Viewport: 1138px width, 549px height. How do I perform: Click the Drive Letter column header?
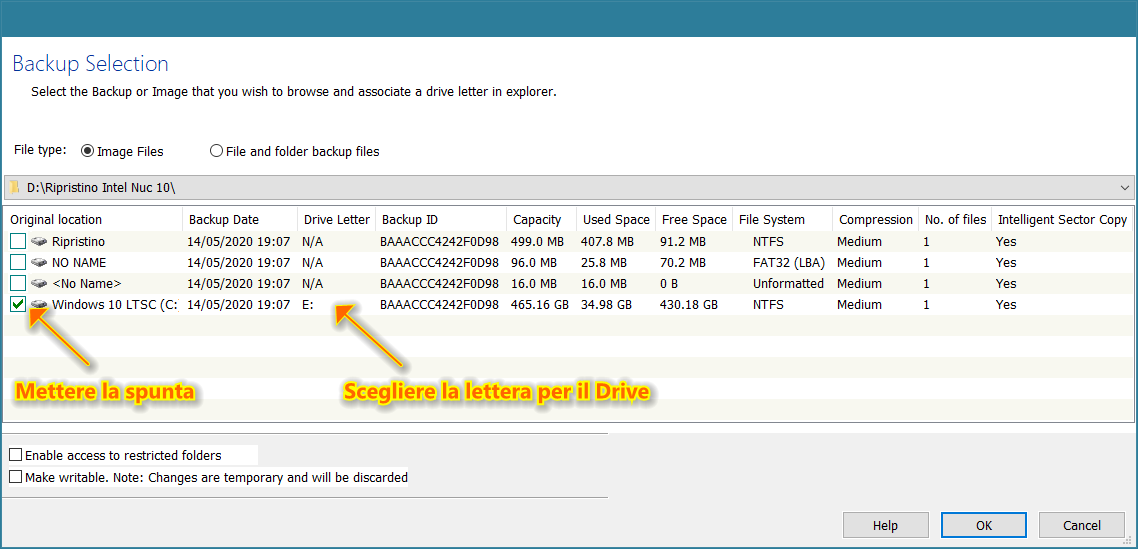tap(337, 219)
